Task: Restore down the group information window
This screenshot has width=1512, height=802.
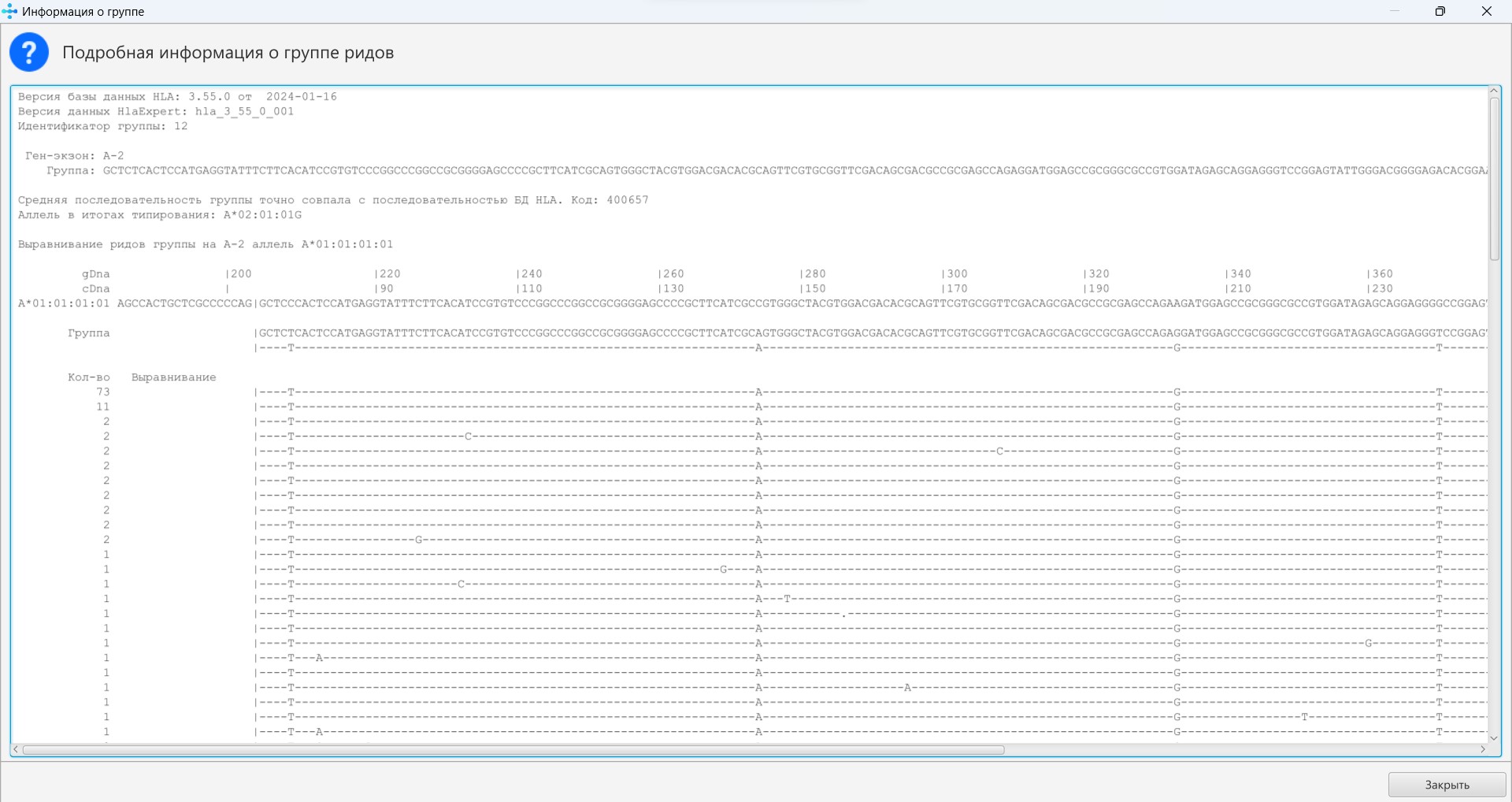Action: (x=1440, y=11)
